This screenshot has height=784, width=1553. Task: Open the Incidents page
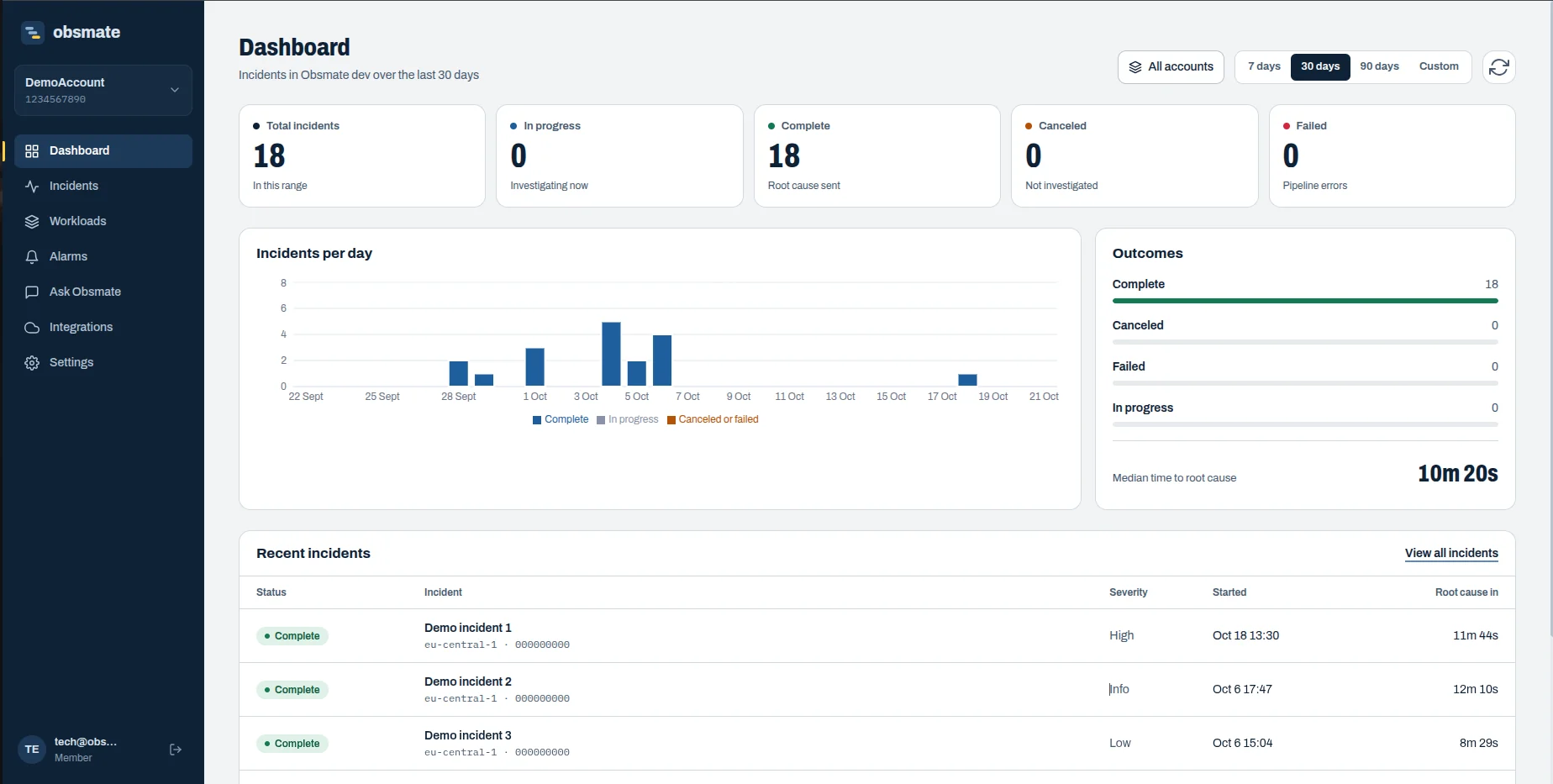[x=103, y=186]
